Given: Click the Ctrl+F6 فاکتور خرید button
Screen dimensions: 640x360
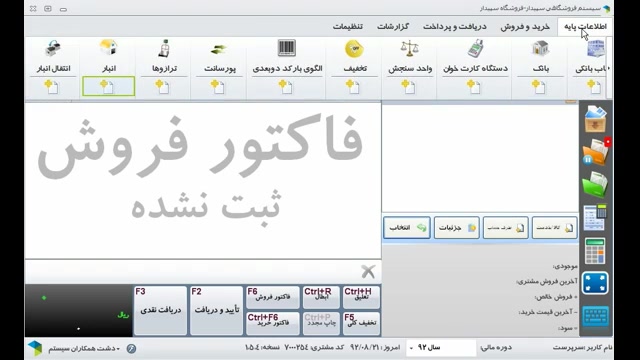Looking at the screenshot, I should point(273,323).
